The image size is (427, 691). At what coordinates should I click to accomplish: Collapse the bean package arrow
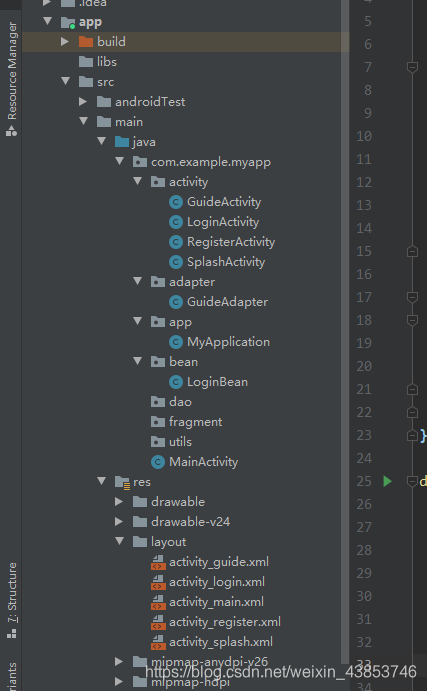click(138, 361)
